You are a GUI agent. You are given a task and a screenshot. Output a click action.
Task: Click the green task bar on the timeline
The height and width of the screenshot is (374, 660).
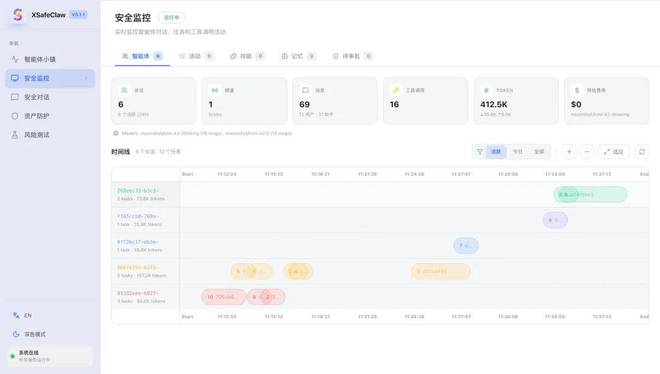[590, 194]
